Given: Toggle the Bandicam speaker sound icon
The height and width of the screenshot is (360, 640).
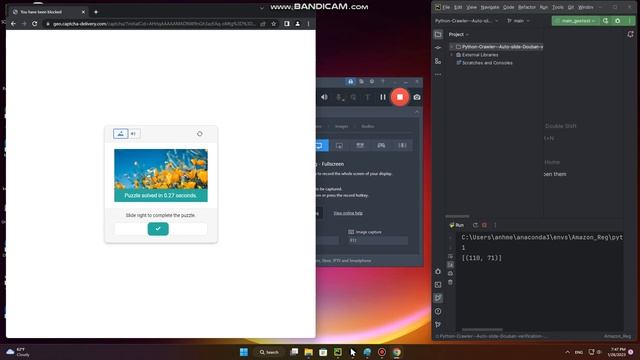Looking at the screenshot, I should pyautogui.click(x=324, y=97).
